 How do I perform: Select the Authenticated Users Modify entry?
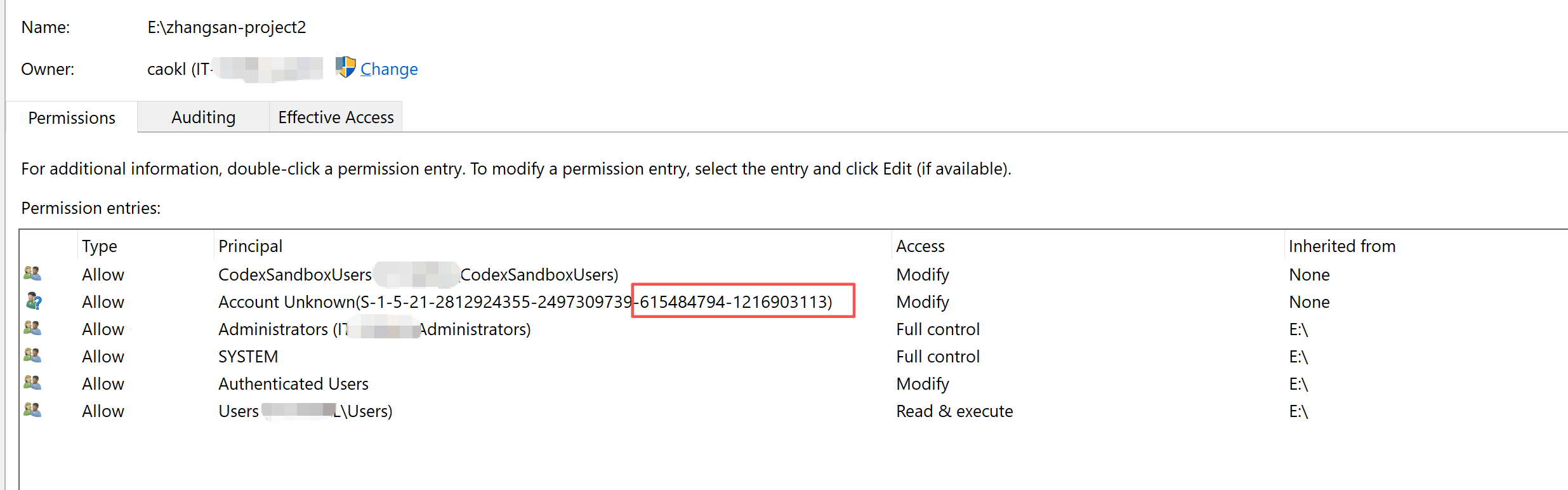coord(793,383)
